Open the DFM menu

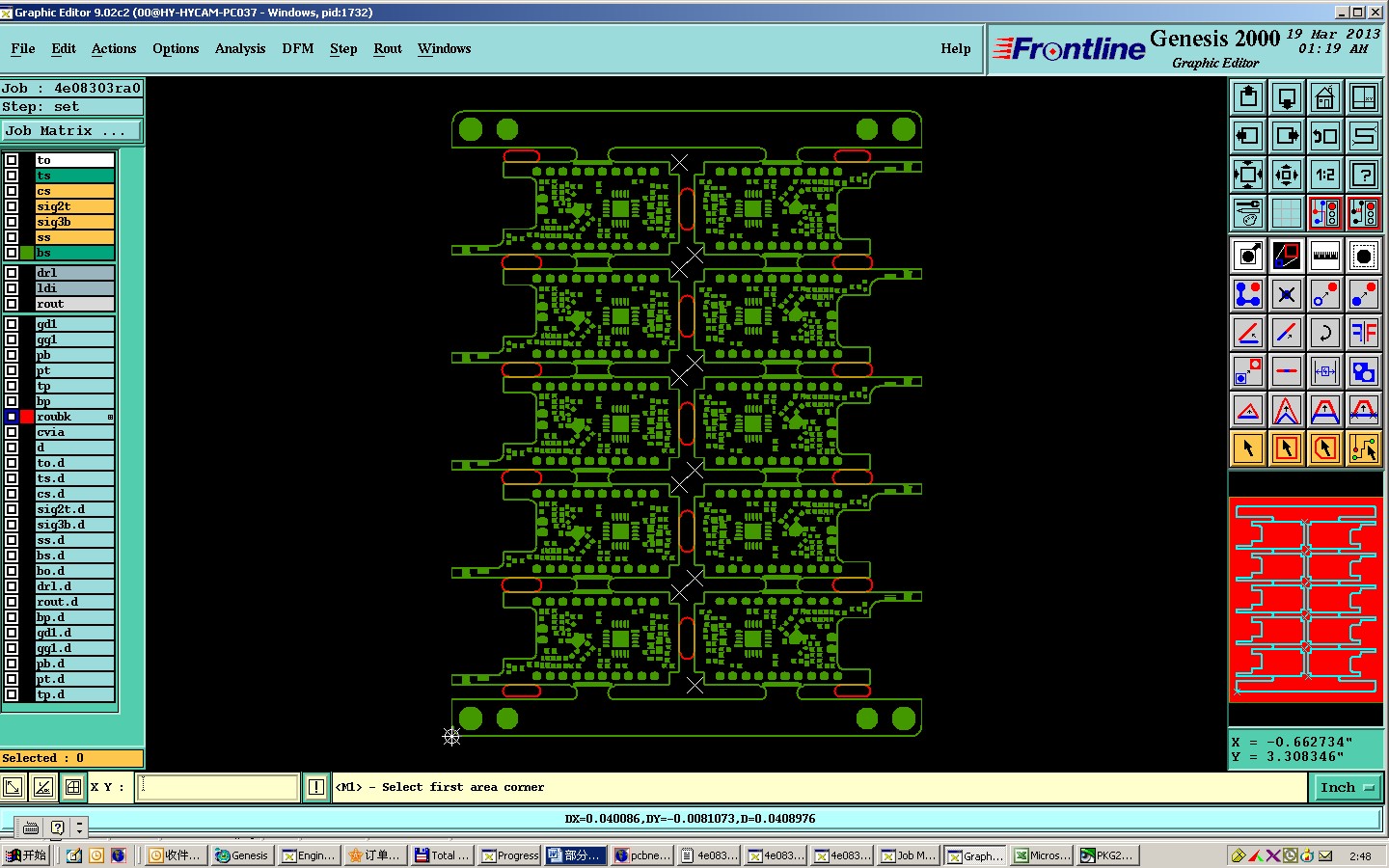pos(298,48)
